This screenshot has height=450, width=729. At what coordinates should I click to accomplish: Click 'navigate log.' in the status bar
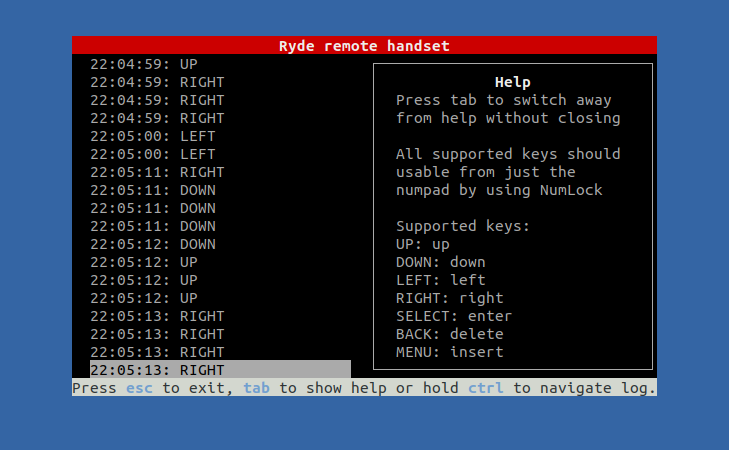[598, 388]
